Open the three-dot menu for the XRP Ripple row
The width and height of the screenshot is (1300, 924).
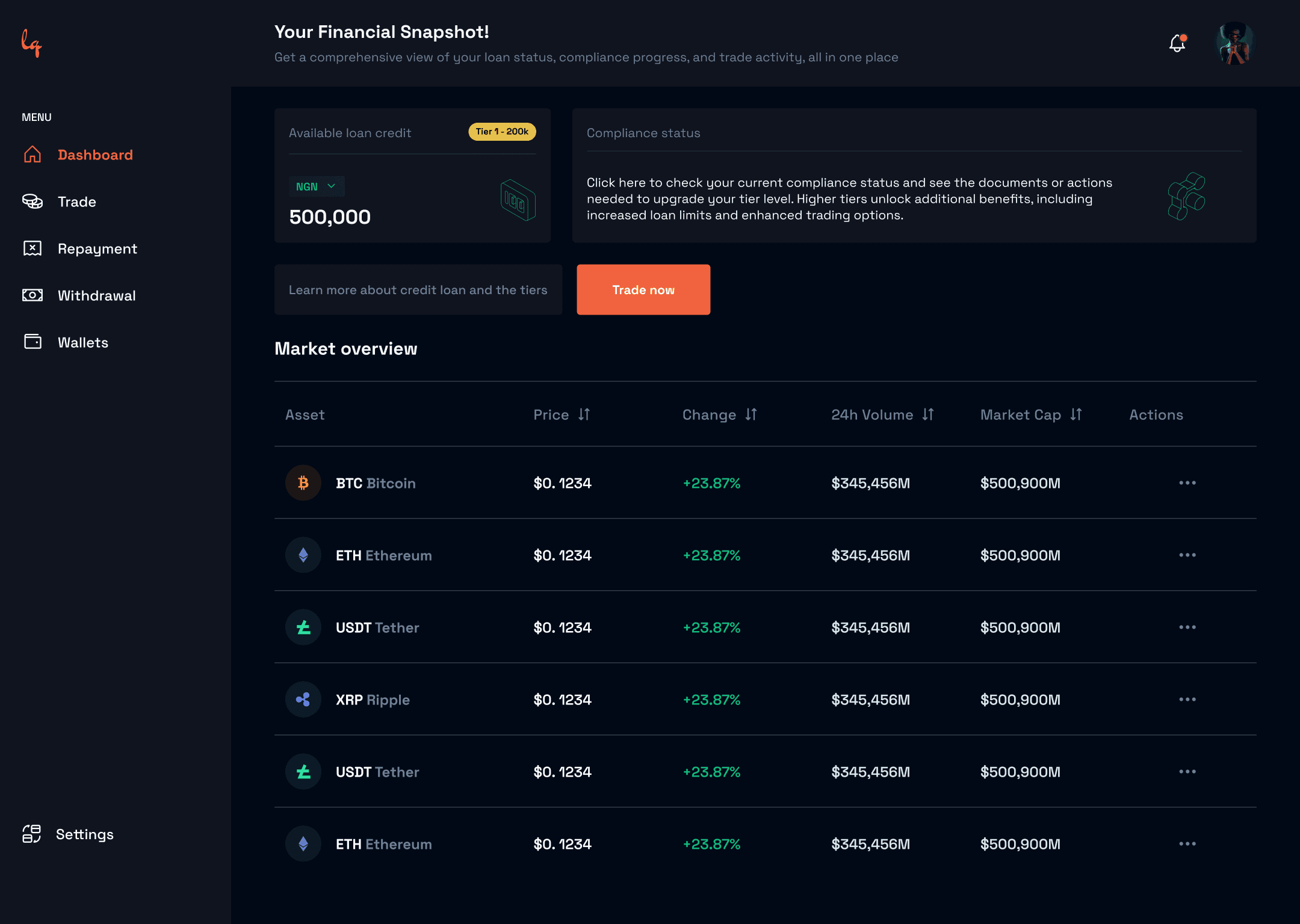(x=1187, y=700)
